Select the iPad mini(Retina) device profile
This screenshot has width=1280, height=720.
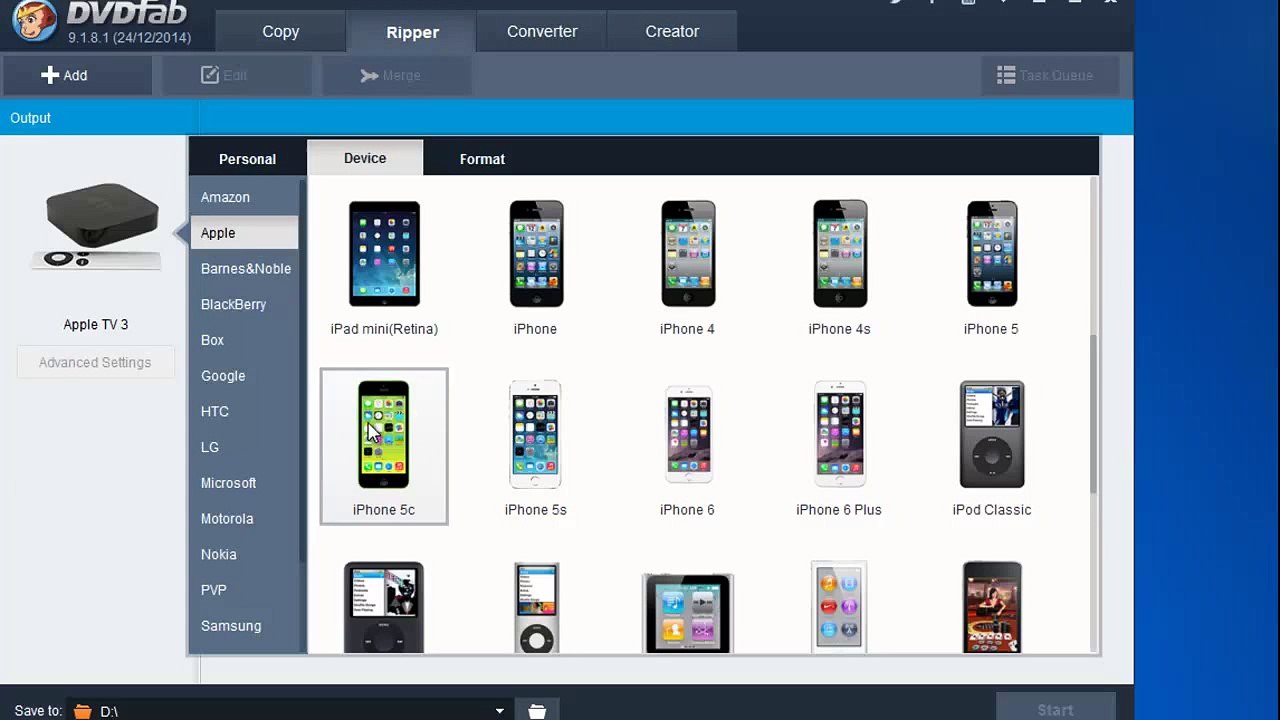click(x=384, y=267)
